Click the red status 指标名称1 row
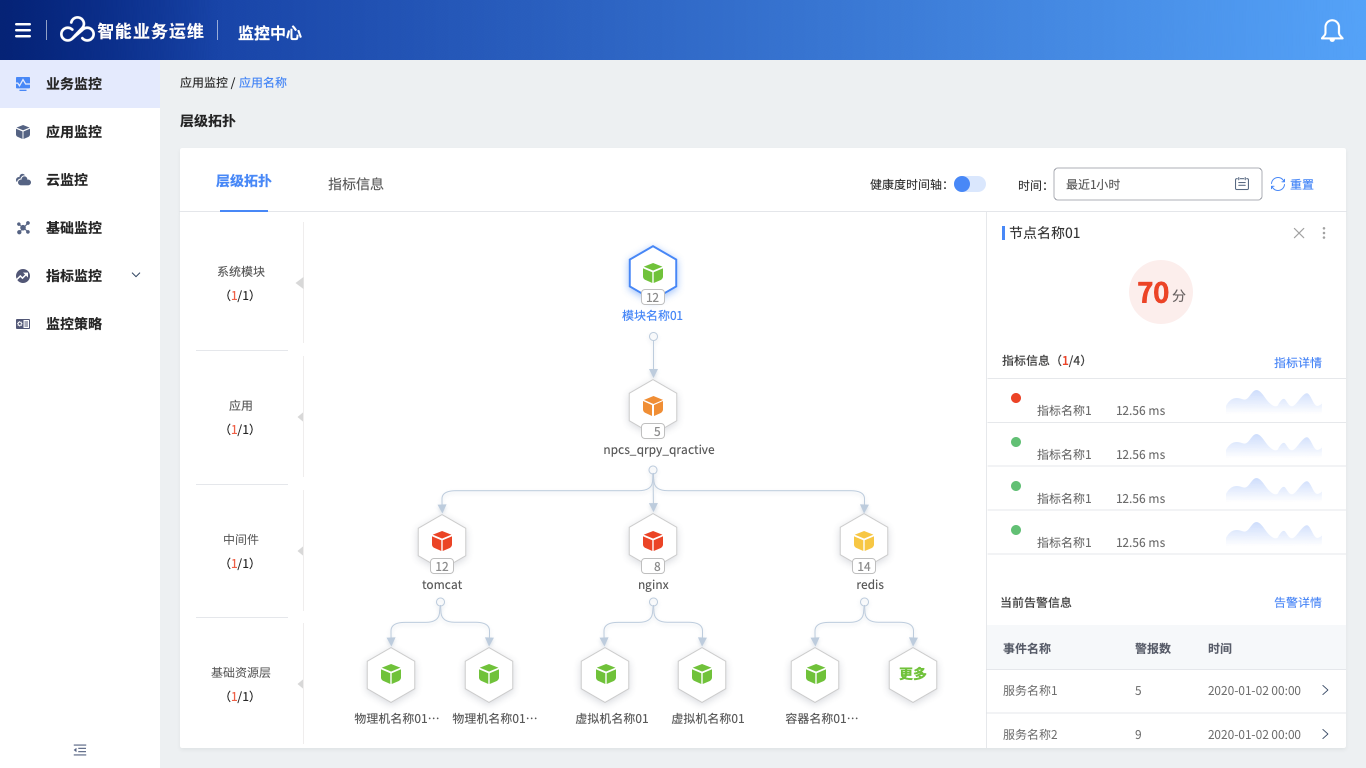The width and height of the screenshot is (1366, 768). (1166, 400)
